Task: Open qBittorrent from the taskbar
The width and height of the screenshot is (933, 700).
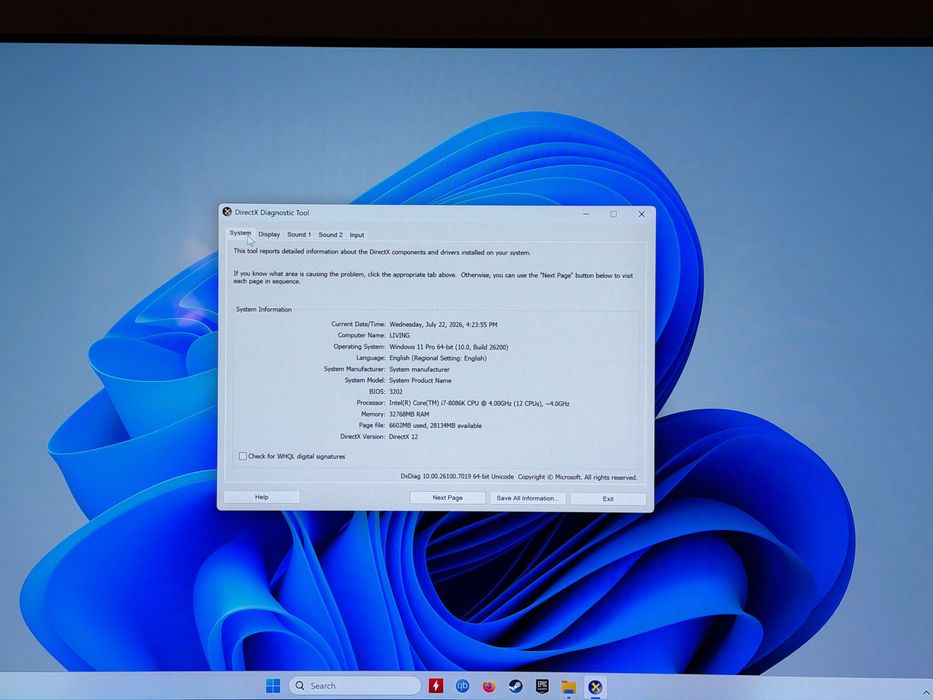Action: point(462,686)
